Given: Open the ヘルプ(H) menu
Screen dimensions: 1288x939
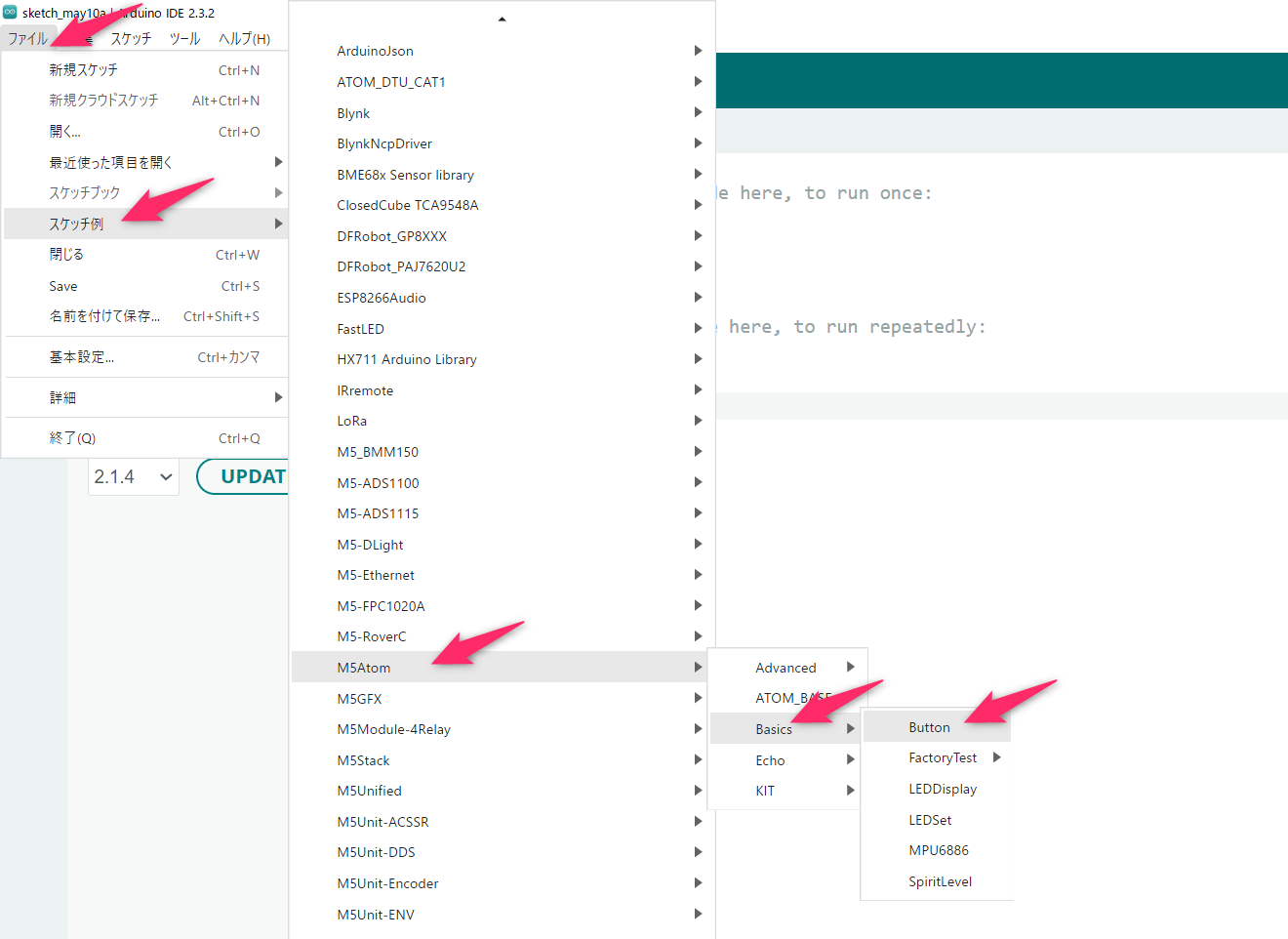Looking at the screenshot, I should [x=244, y=38].
